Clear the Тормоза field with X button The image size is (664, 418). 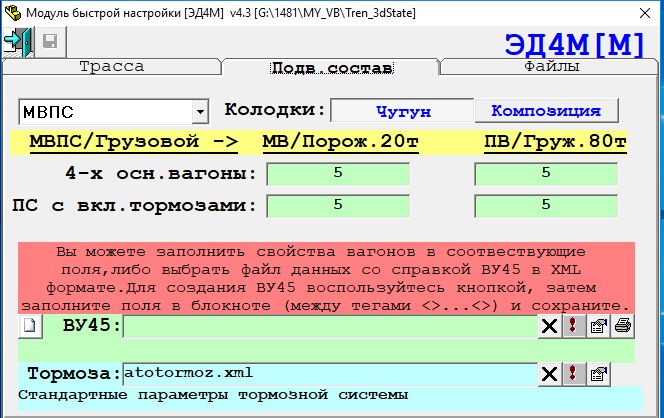click(550, 374)
